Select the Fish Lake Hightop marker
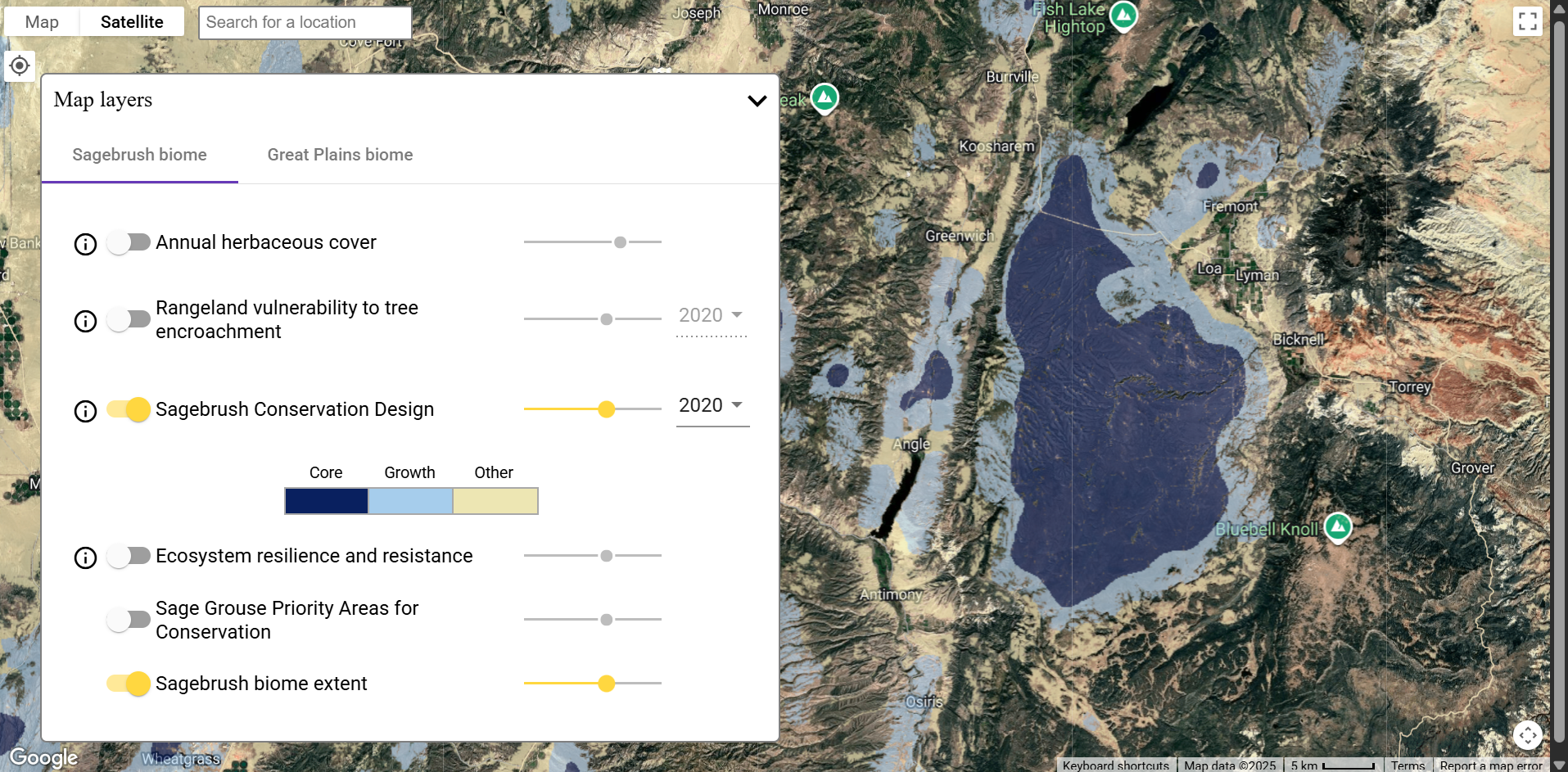 tap(1123, 15)
